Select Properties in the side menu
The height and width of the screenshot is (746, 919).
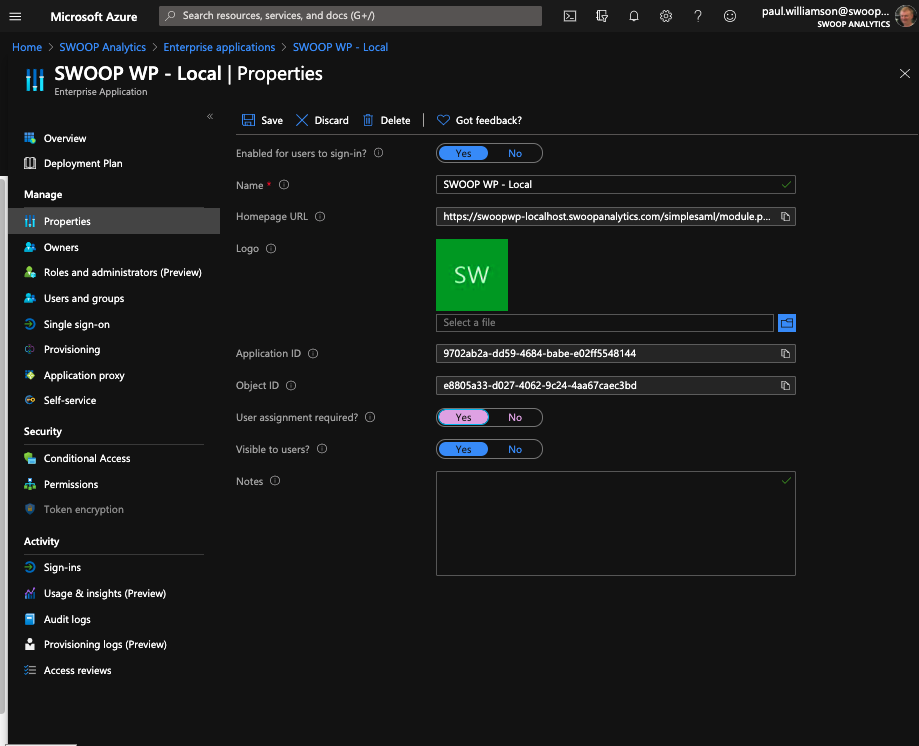click(114, 221)
